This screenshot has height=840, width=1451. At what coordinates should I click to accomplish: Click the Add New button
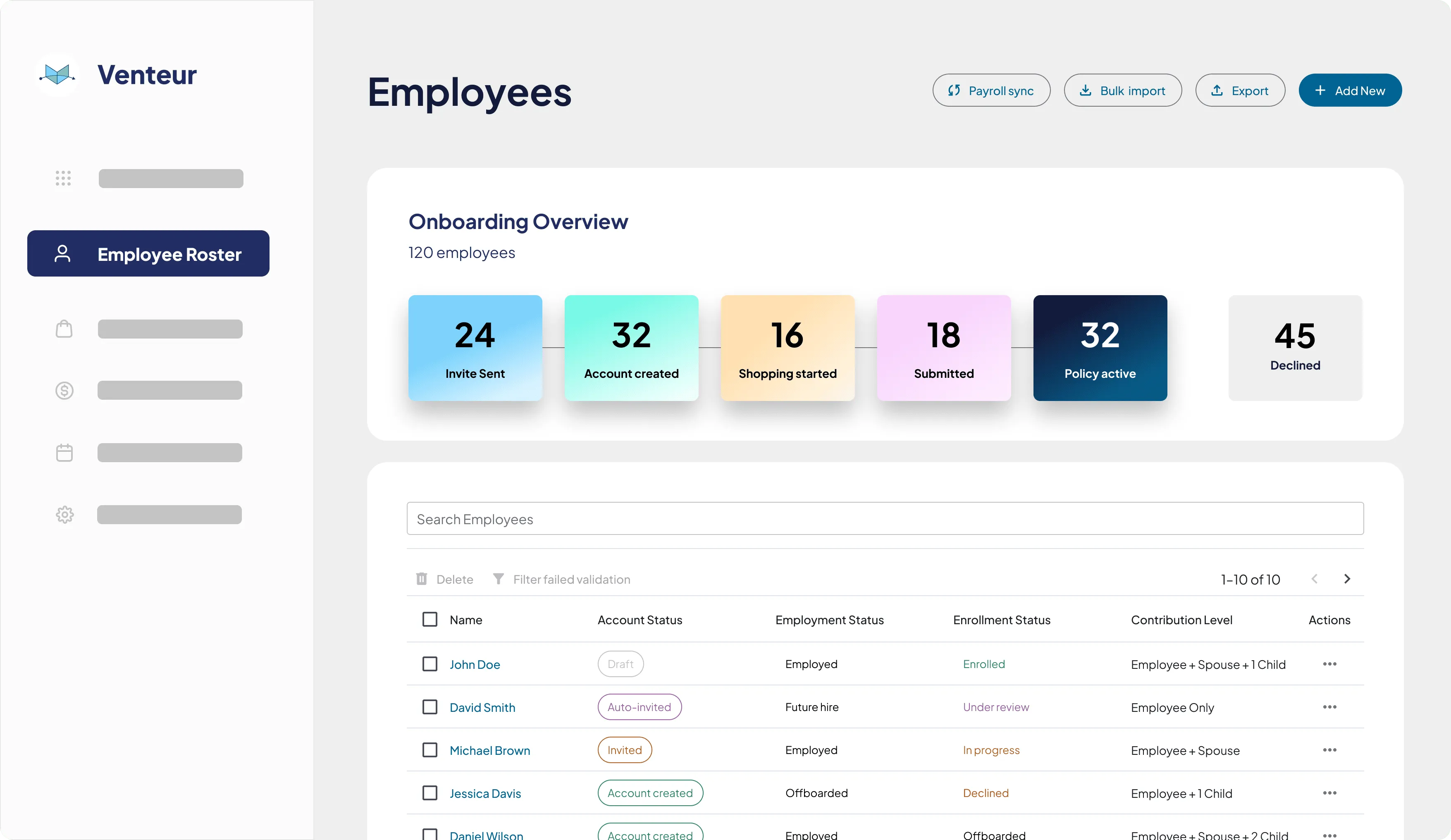pos(1350,91)
